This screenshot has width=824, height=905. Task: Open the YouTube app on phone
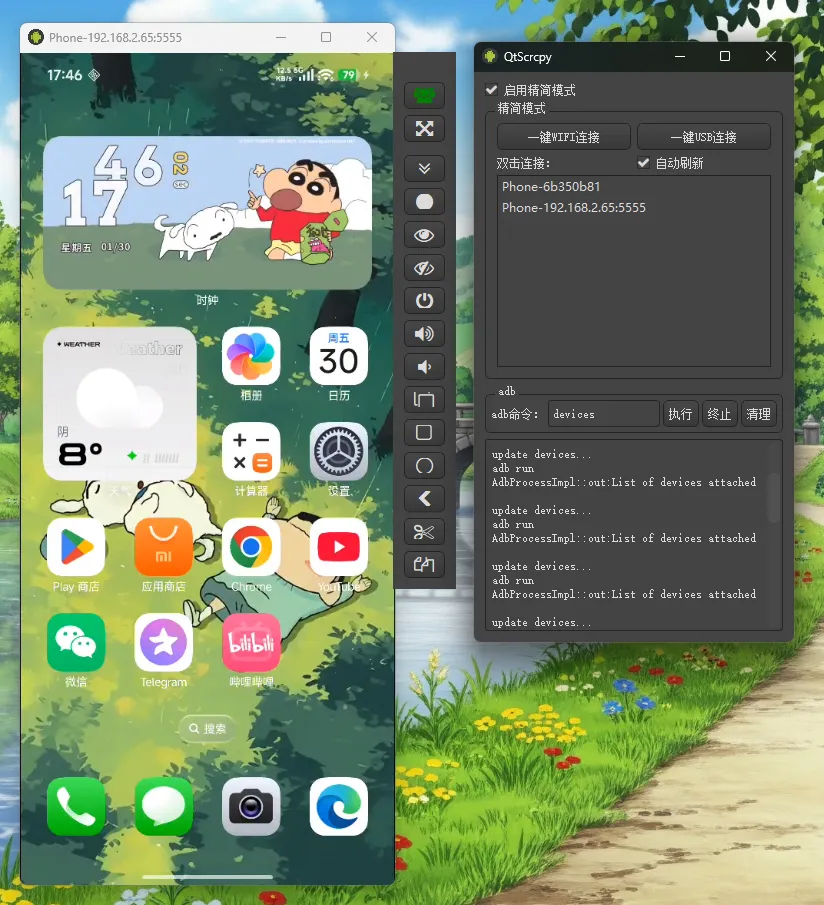(x=339, y=547)
